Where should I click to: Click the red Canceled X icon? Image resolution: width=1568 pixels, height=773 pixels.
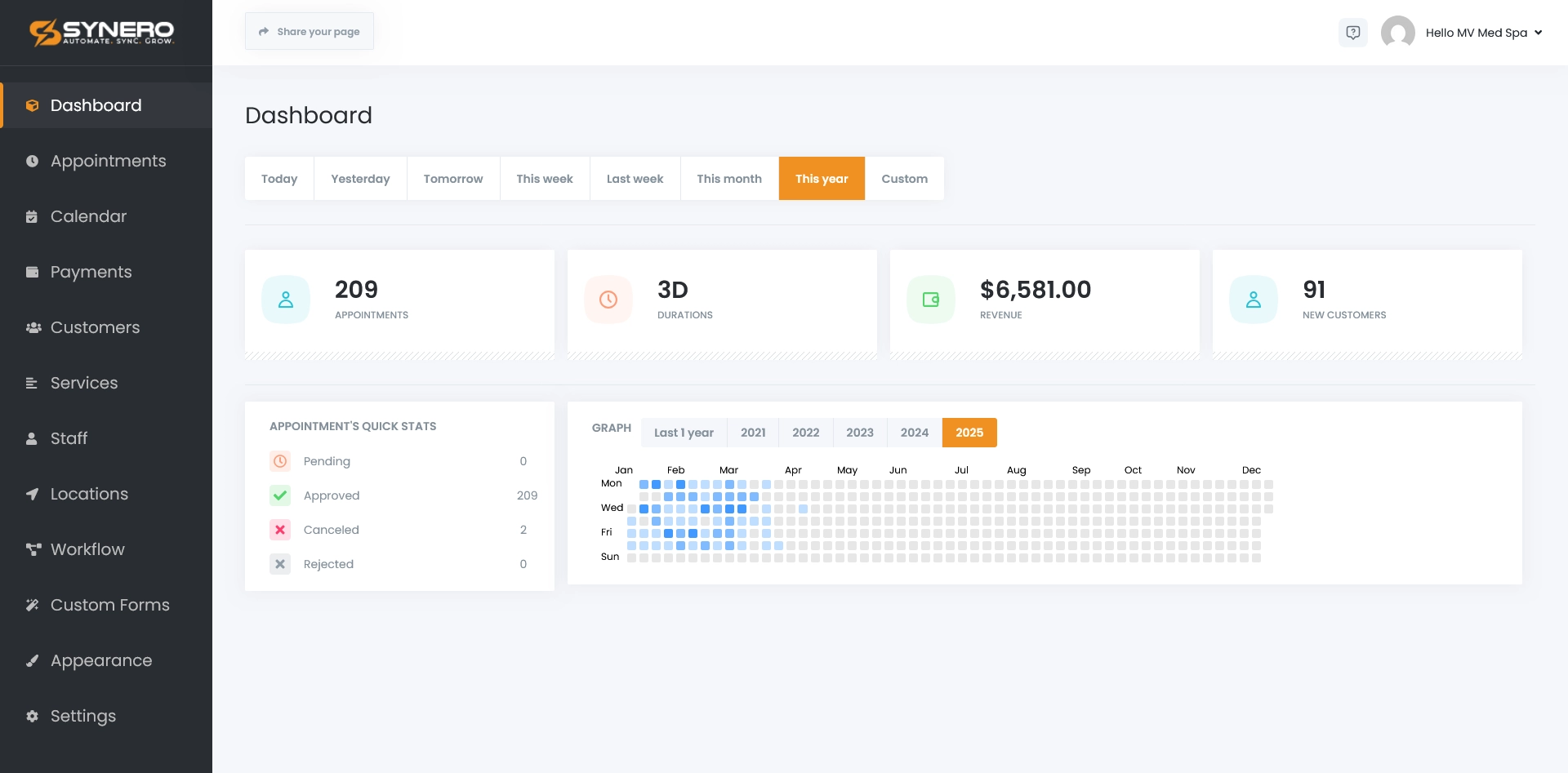(280, 530)
